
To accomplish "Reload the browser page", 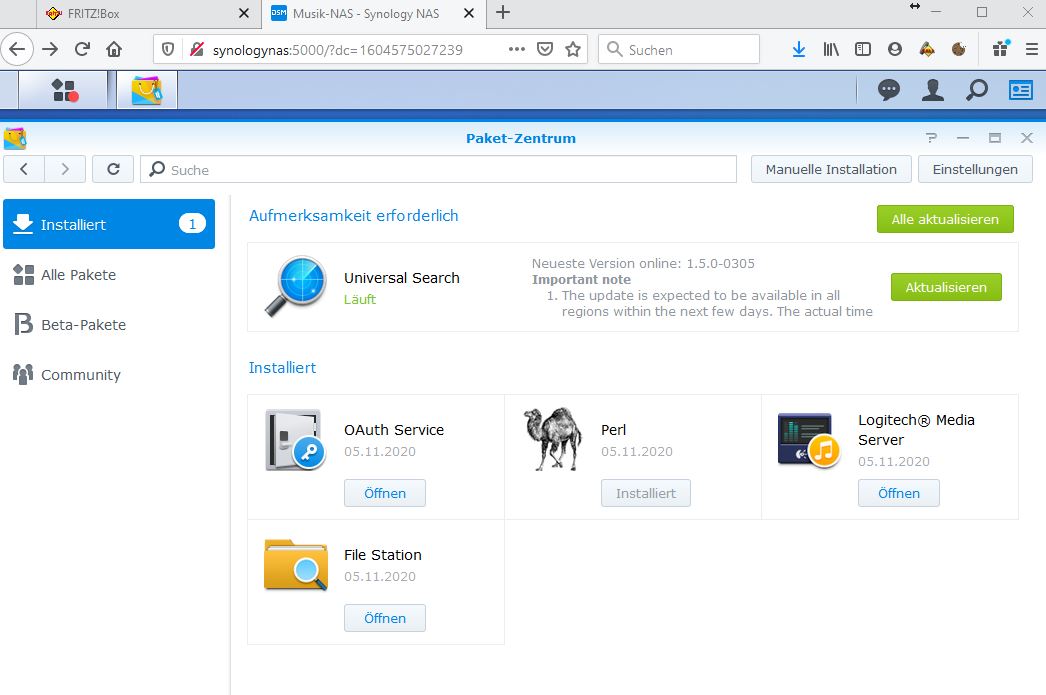I will 82,49.
